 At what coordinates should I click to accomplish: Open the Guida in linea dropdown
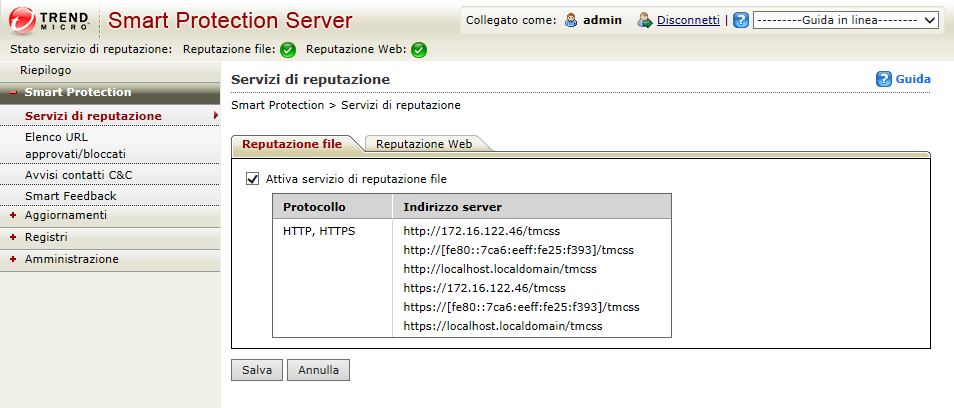click(x=845, y=20)
